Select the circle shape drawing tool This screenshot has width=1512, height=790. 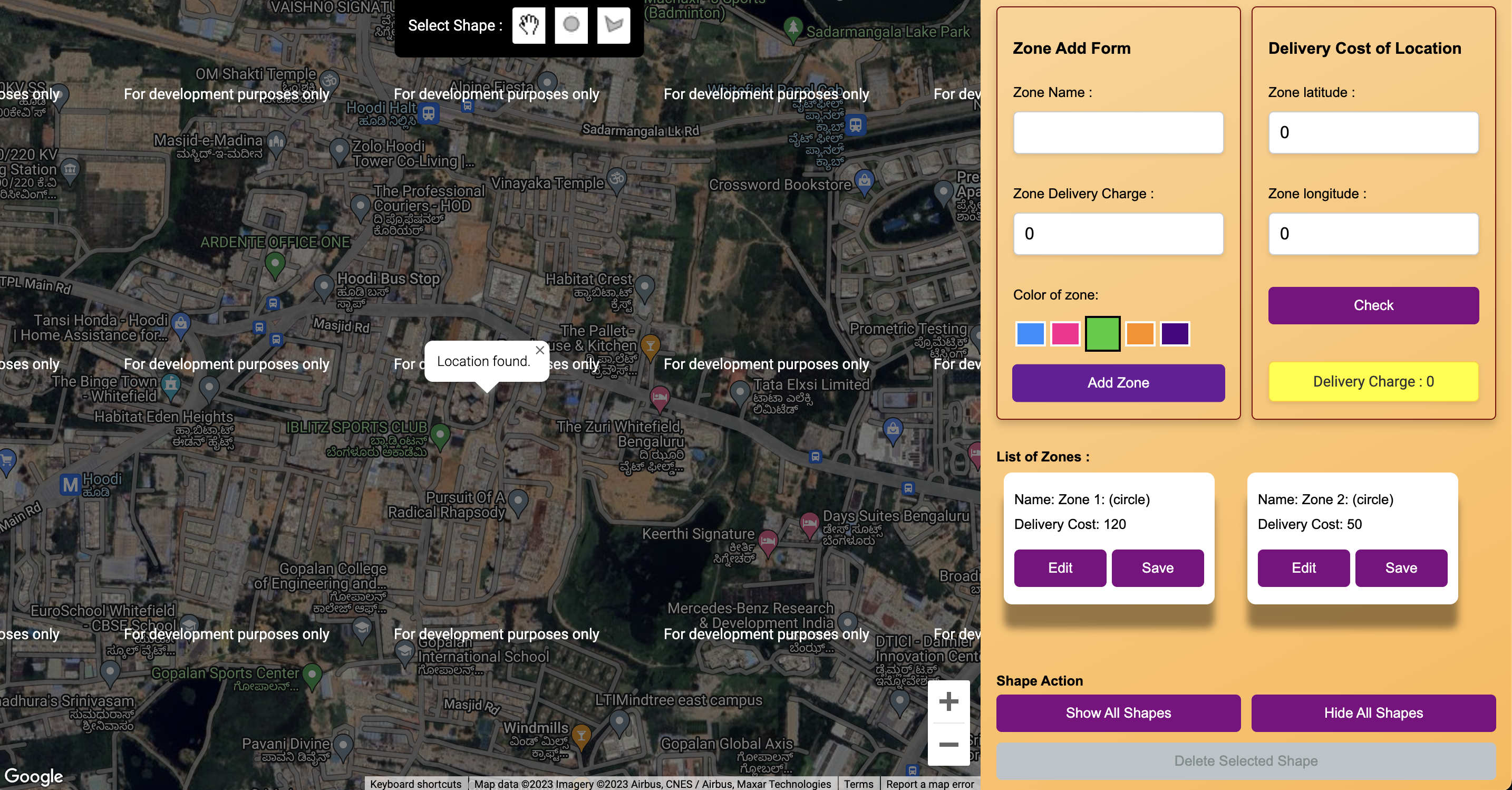click(x=570, y=25)
